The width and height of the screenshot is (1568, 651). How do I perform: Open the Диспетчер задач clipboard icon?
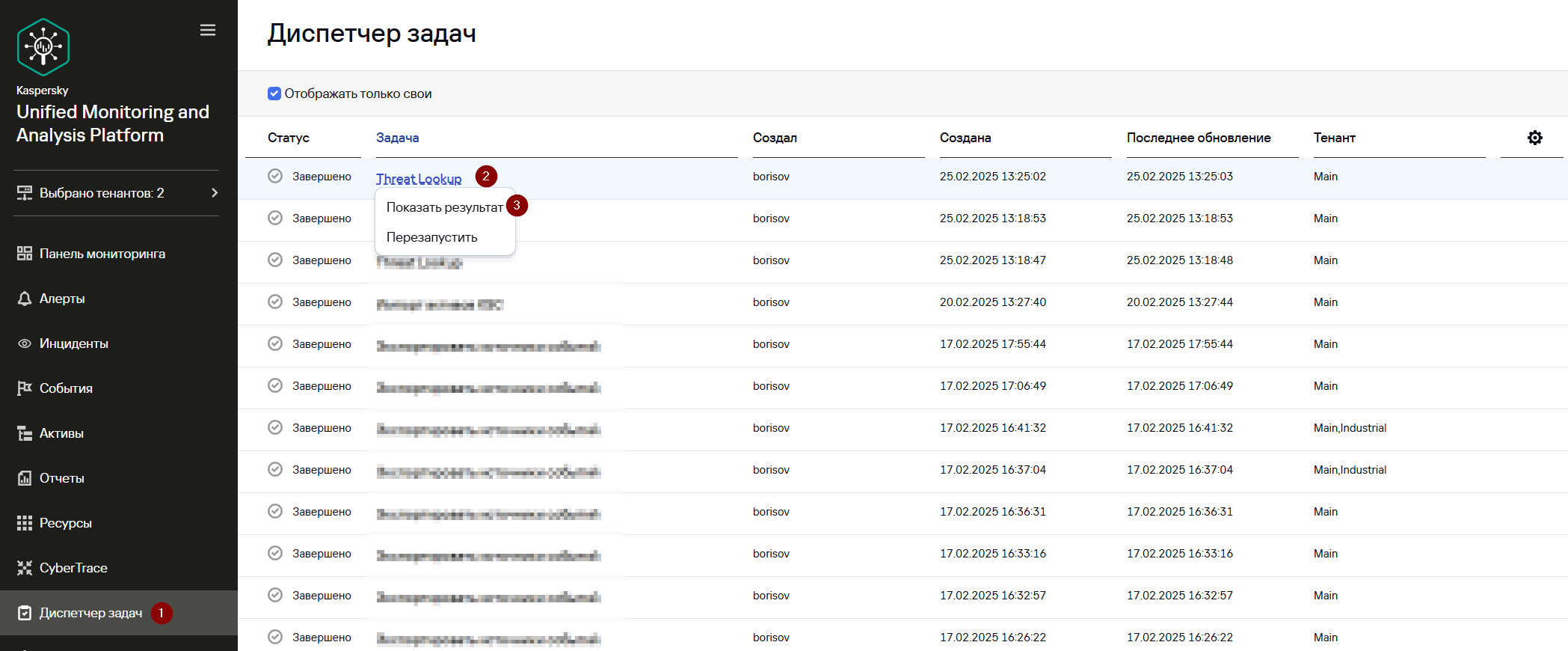(25, 613)
